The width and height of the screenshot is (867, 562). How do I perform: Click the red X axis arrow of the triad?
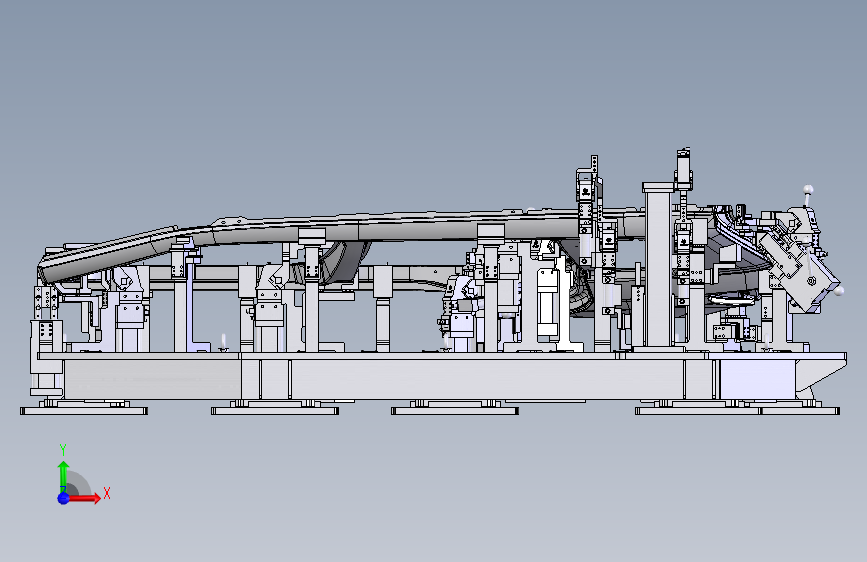85,498
